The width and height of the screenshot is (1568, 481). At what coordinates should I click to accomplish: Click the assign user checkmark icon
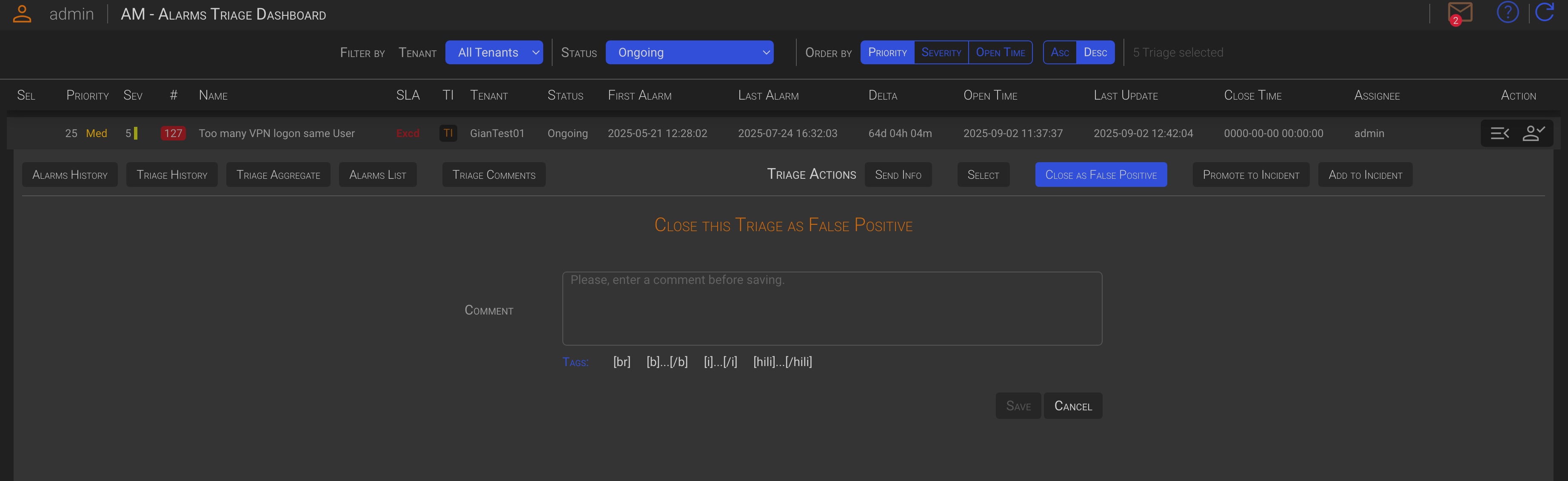[x=1533, y=133]
